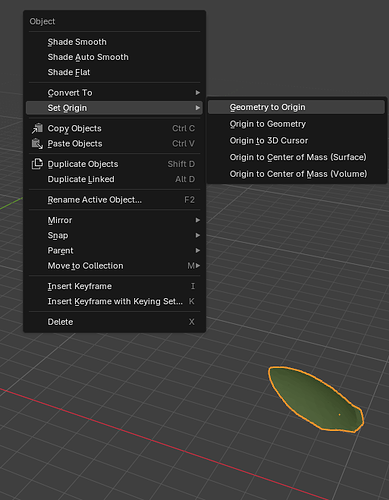Choose Shade Smooth from Object menu

[x=114, y=42]
